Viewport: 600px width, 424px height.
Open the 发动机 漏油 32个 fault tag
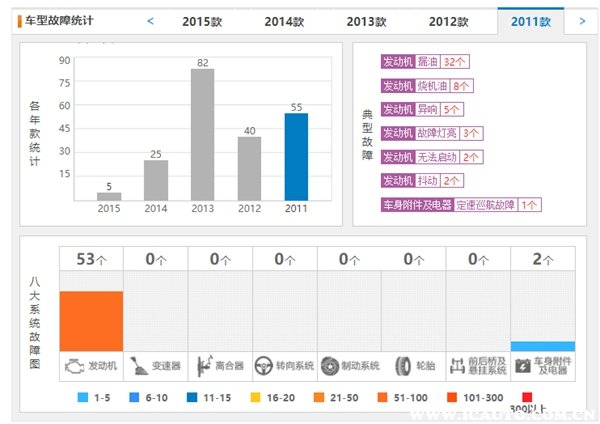425,62
